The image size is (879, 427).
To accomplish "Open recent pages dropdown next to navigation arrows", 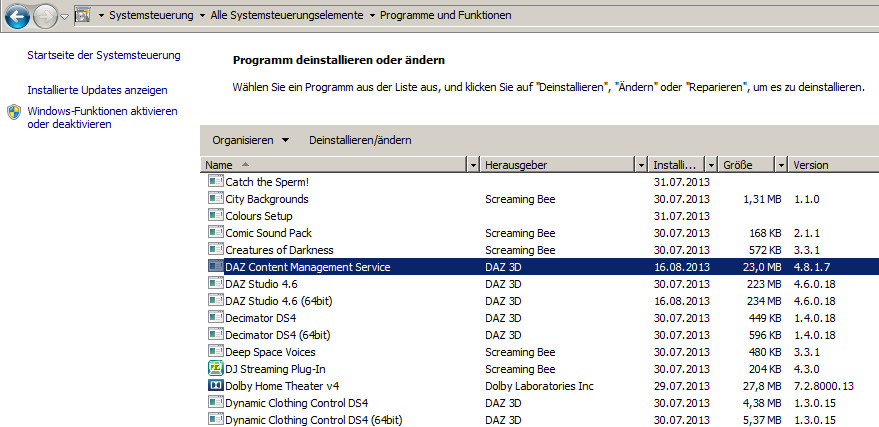I will pyautogui.click(x=65, y=17).
